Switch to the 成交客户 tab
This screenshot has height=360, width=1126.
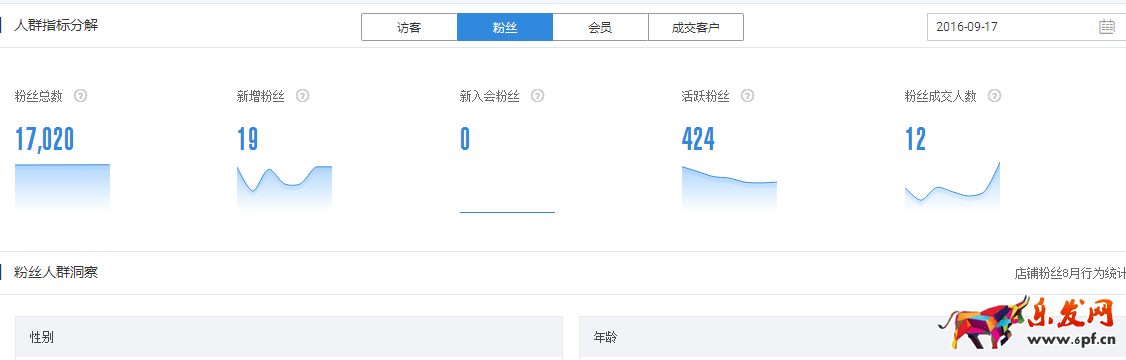[x=696, y=27]
